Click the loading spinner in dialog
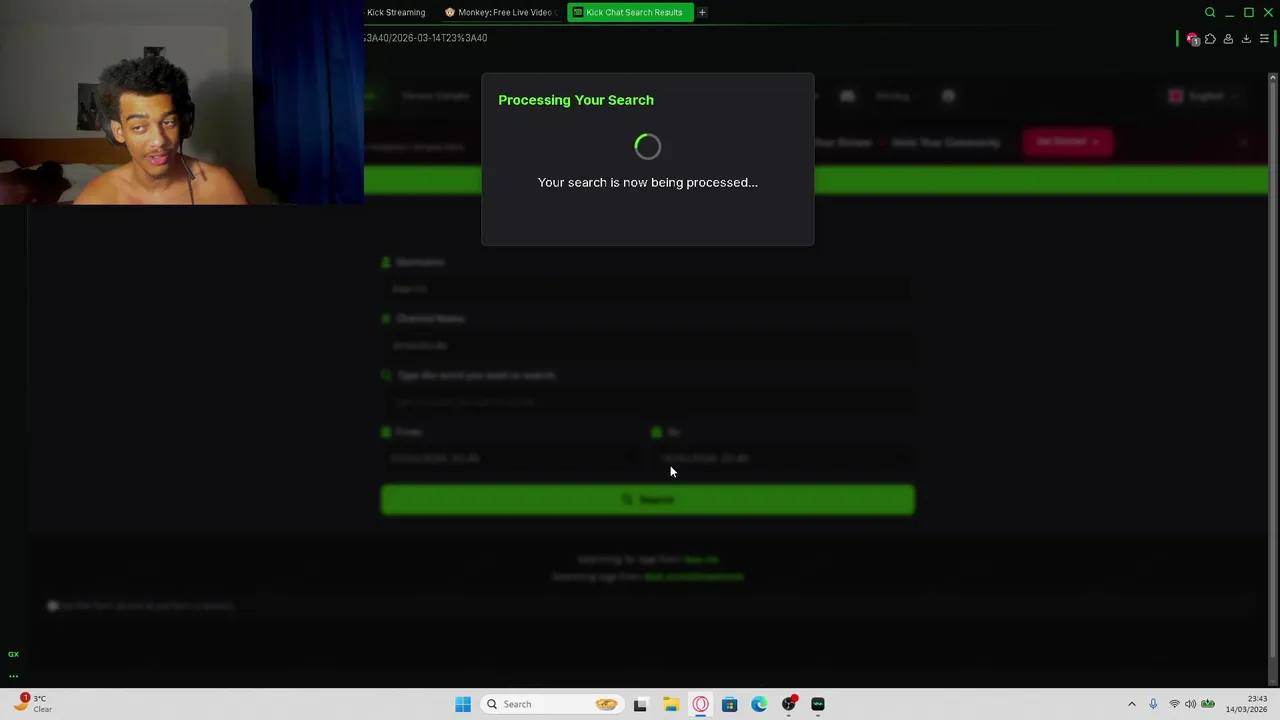Image resolution: width=1280 pixels, height=720 pixels. (x=648, y=147)
